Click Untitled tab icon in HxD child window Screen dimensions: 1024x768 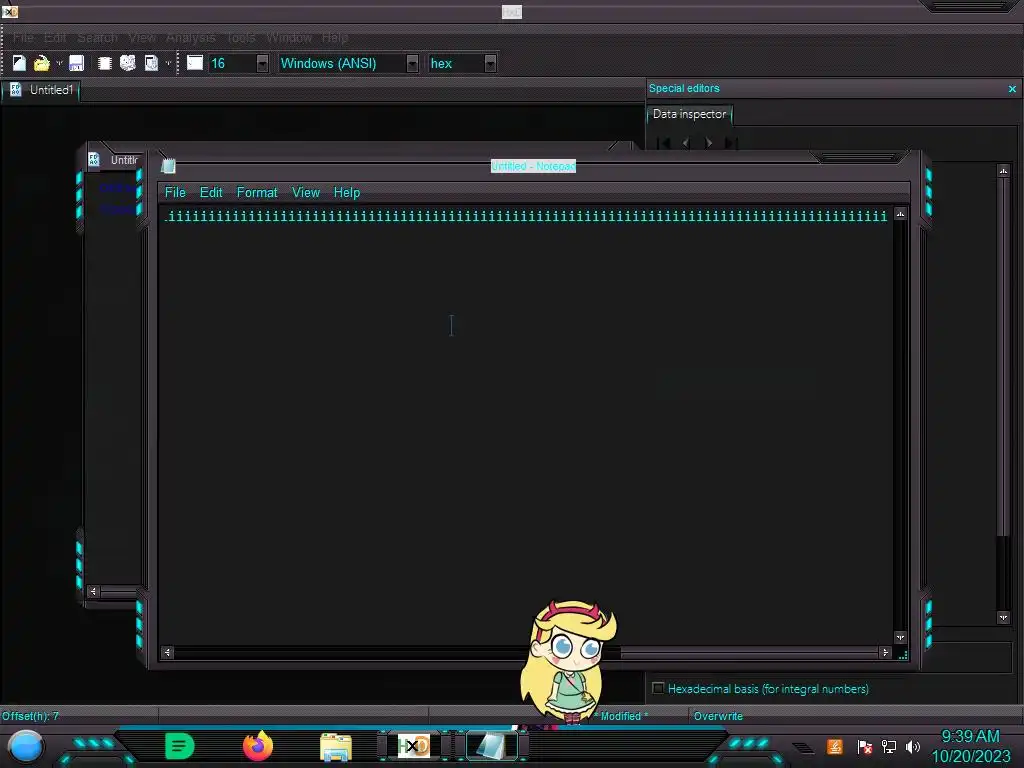pyautogui.click(x=93, y=159)
